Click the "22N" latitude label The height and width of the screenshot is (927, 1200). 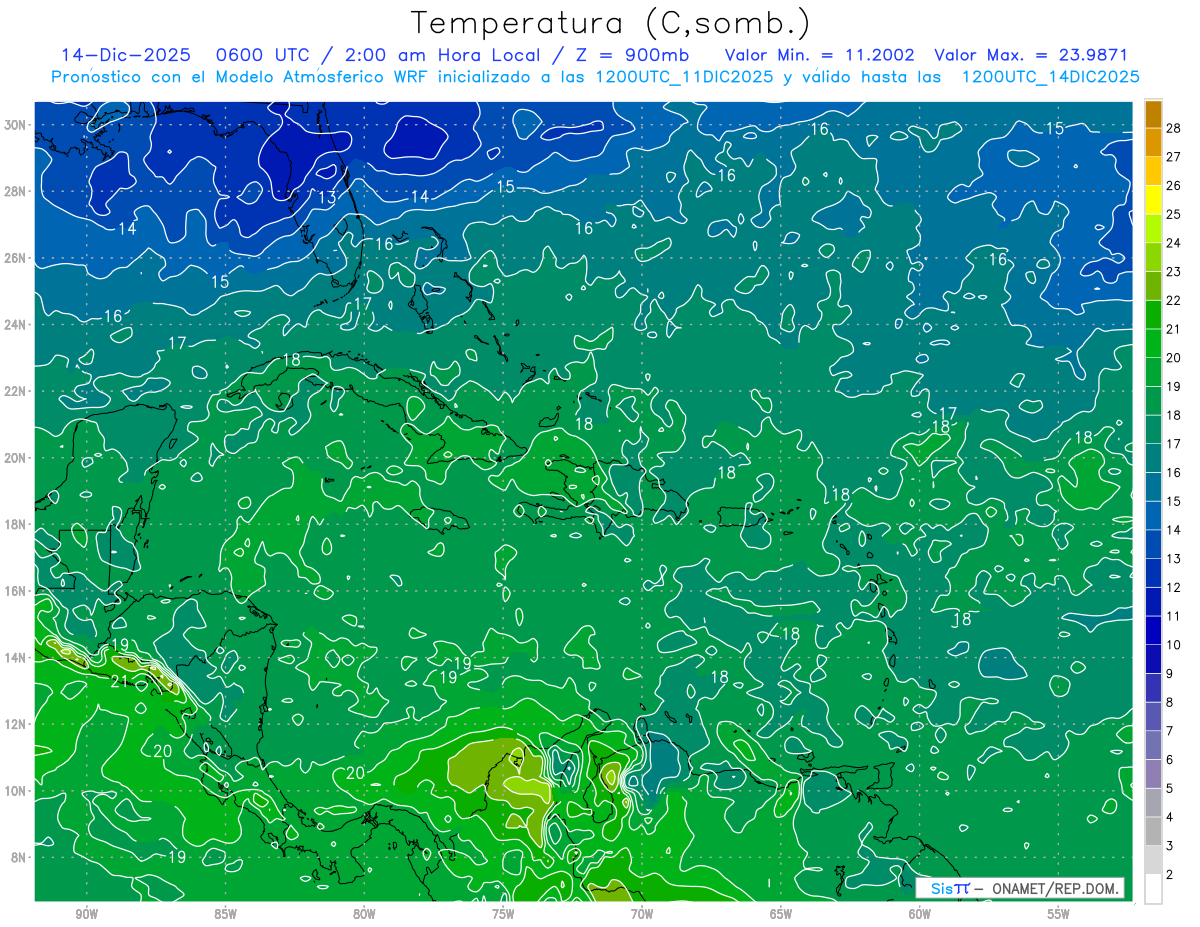pos(17,391)
